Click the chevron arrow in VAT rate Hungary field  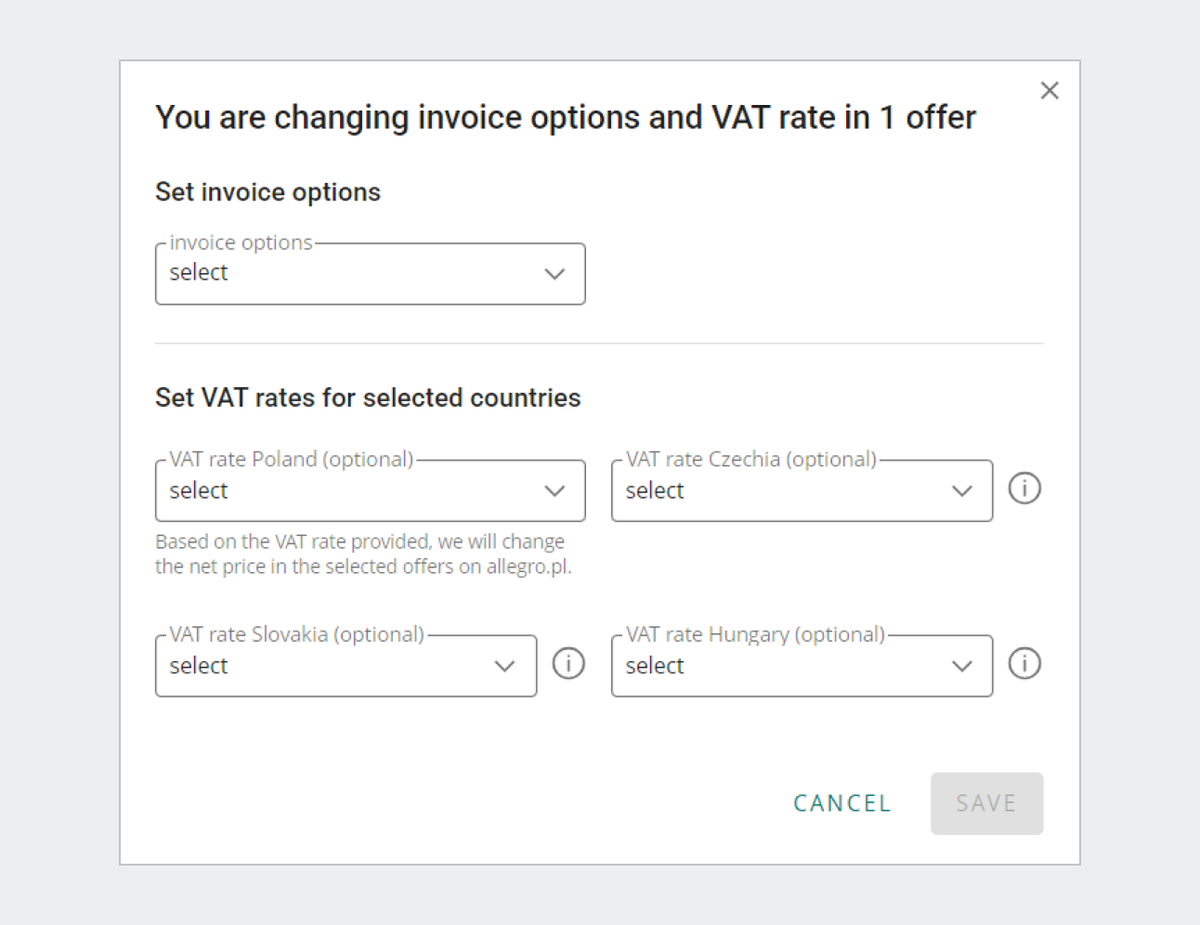(x=961, y=666)
